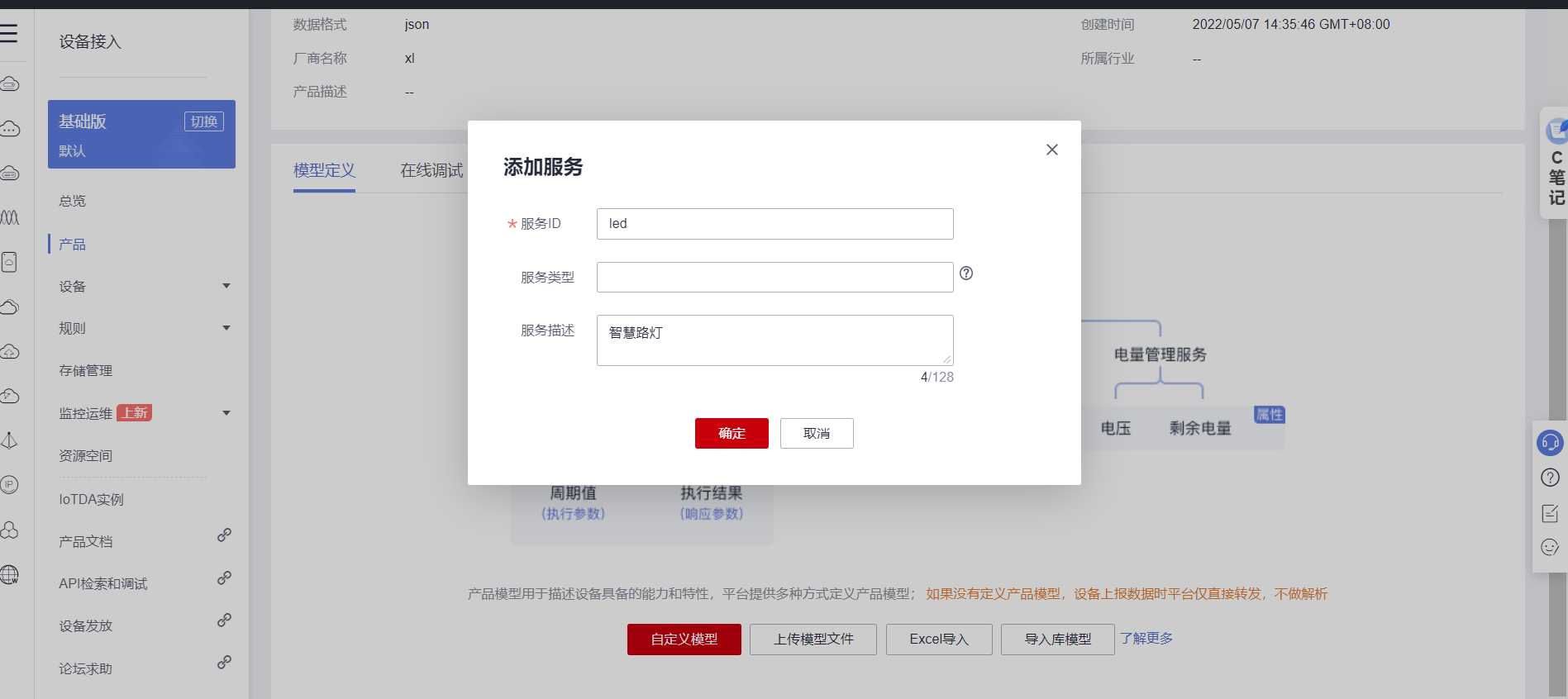
Task: Open the C笔记 notes widget
Action: click(x=1556, y=163)
